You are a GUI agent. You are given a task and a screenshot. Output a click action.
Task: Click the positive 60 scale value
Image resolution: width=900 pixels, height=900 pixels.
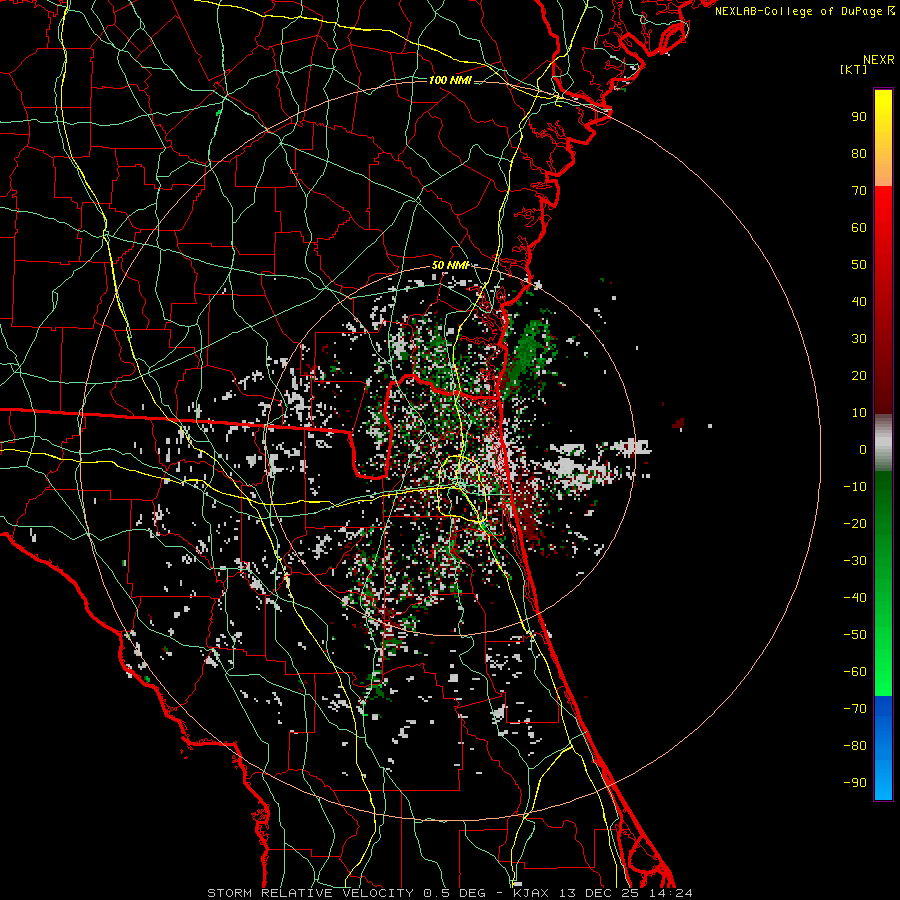(859, 227)
